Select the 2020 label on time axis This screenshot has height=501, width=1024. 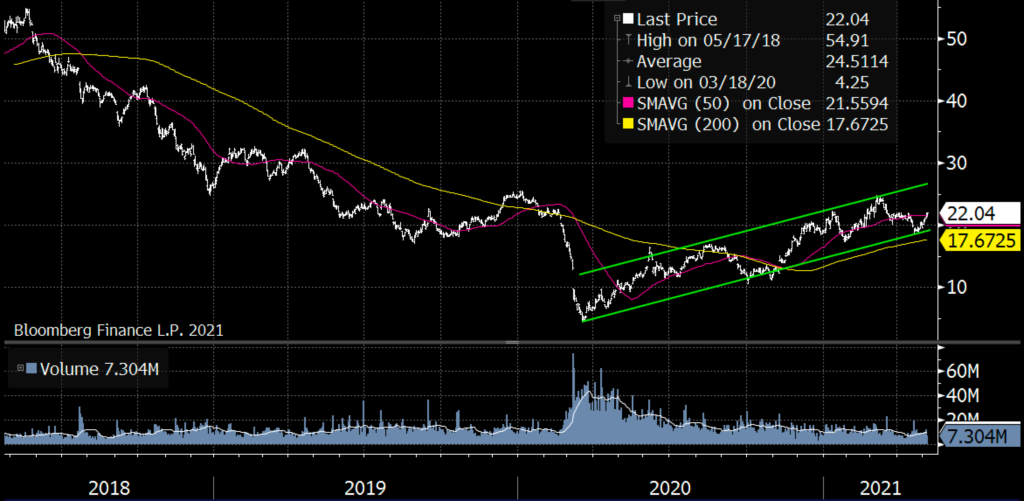click(671, 488)
